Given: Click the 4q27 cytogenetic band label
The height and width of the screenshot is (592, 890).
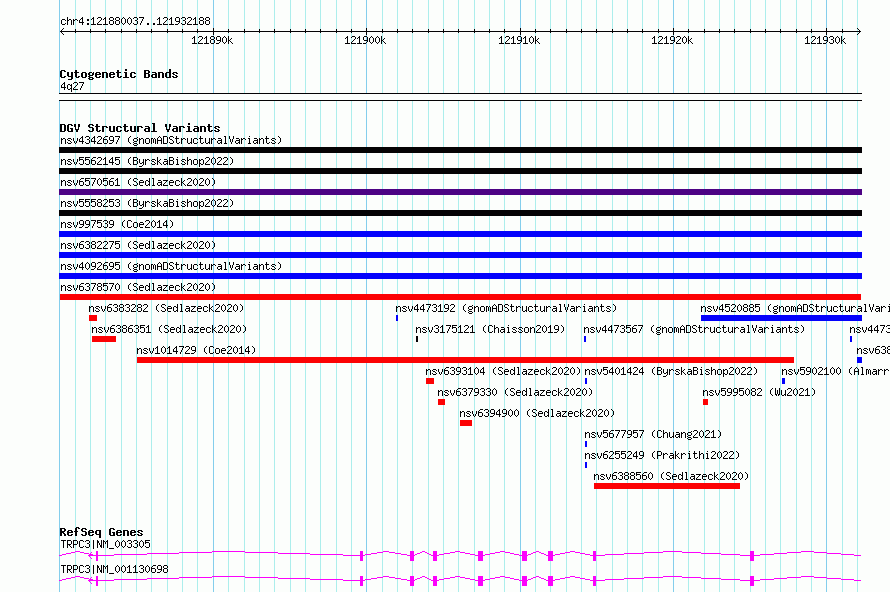Looking at the screenshot, I should point(72,86).
